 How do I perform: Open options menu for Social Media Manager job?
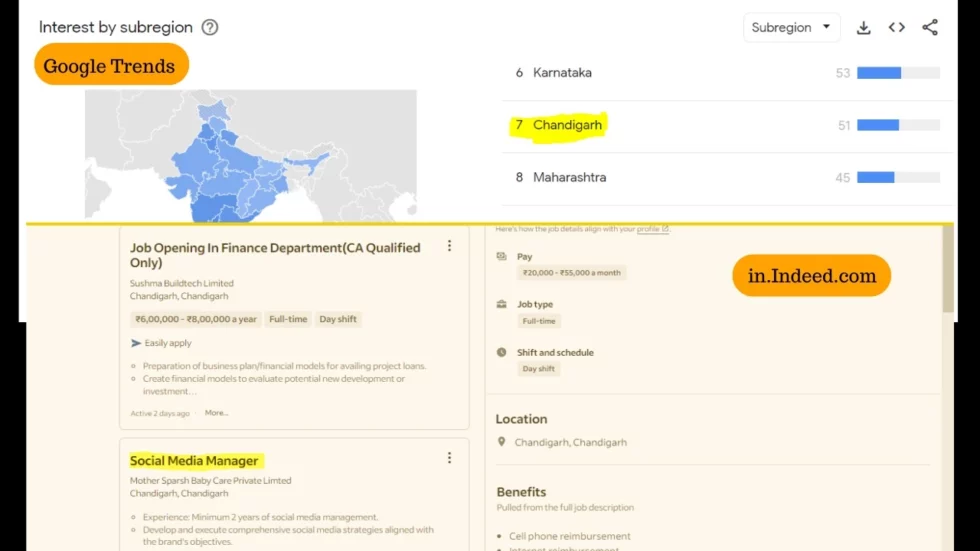click(x=449, y=459)
